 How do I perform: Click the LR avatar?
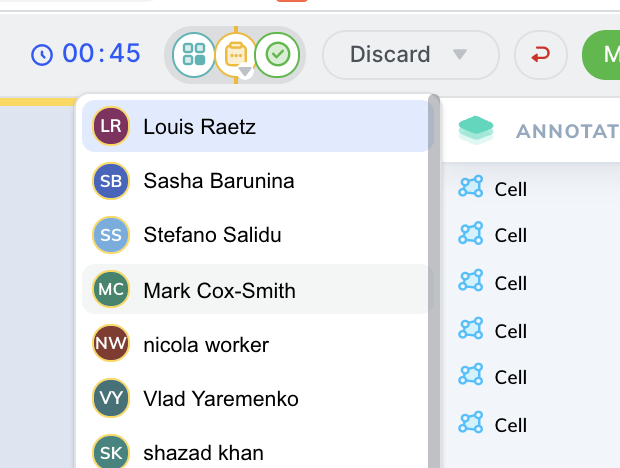tap(111, 126)
